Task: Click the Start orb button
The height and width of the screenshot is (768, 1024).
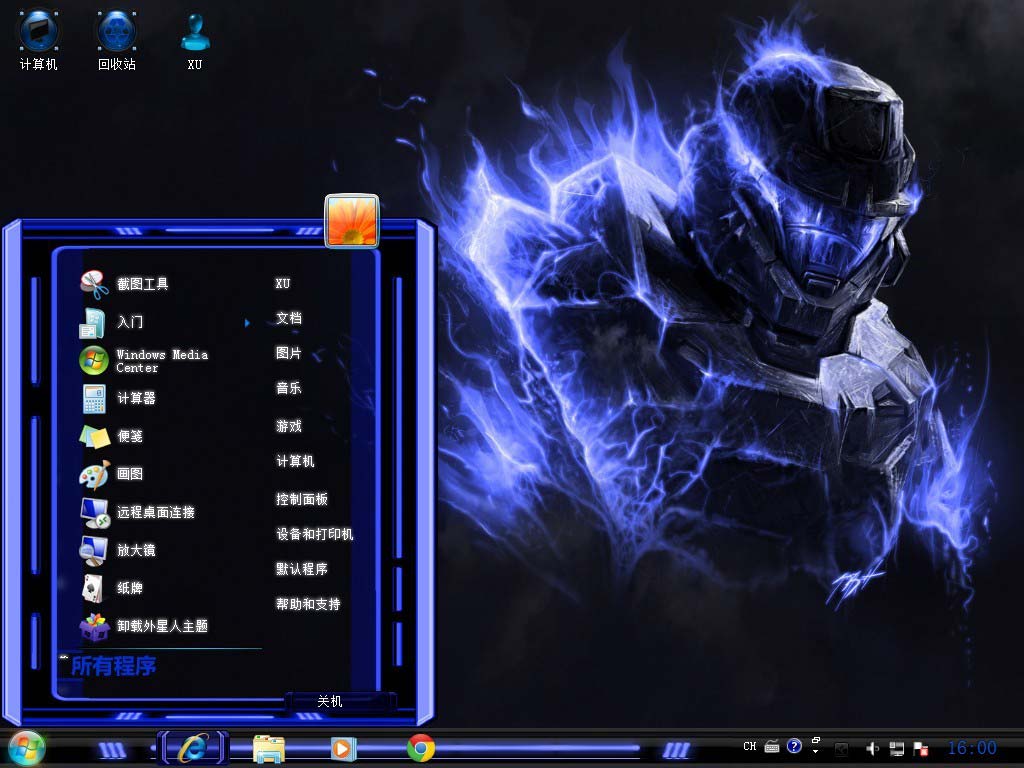Action: coord(27,748)
